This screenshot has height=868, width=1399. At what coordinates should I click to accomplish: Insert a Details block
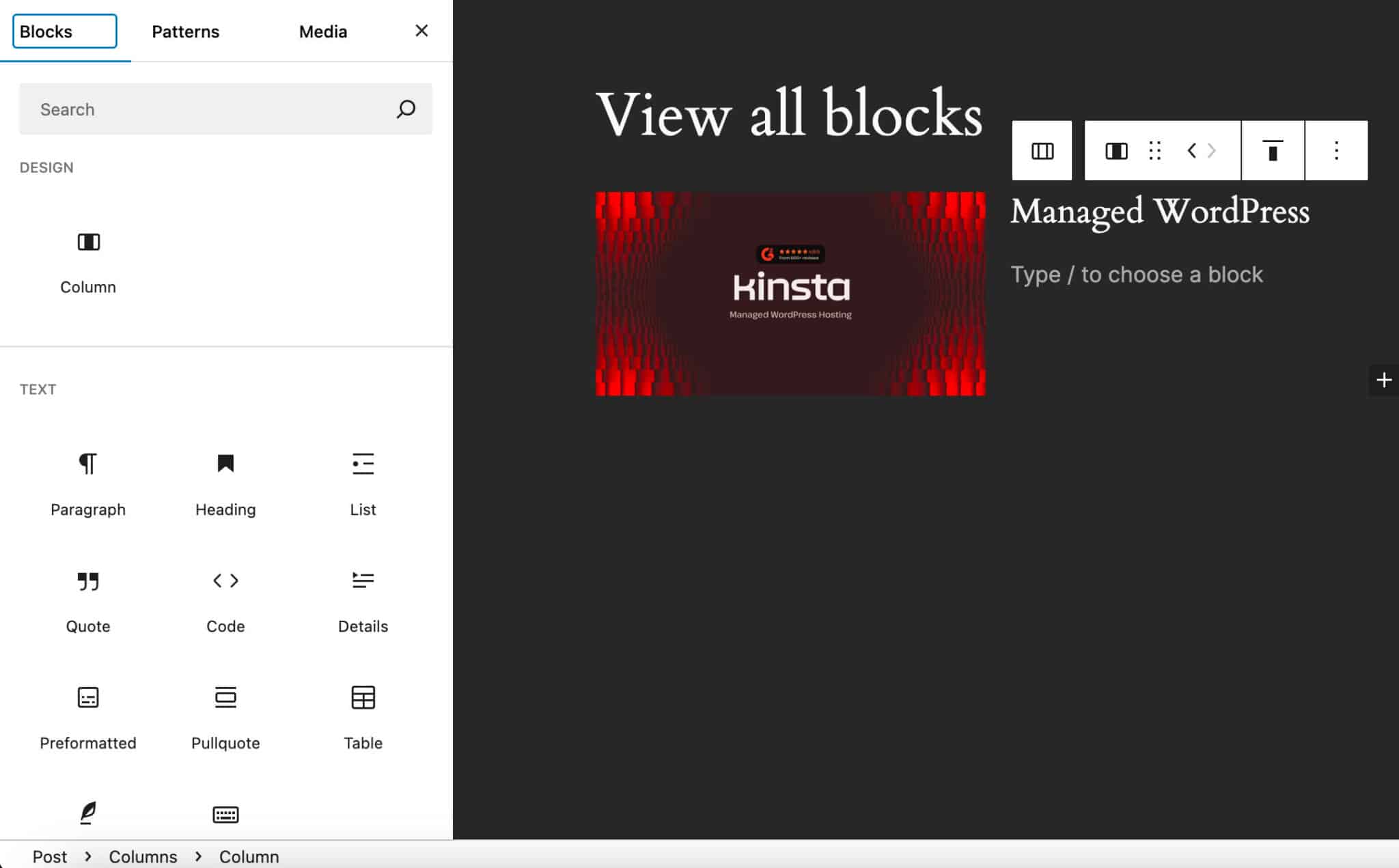[363, 599]
